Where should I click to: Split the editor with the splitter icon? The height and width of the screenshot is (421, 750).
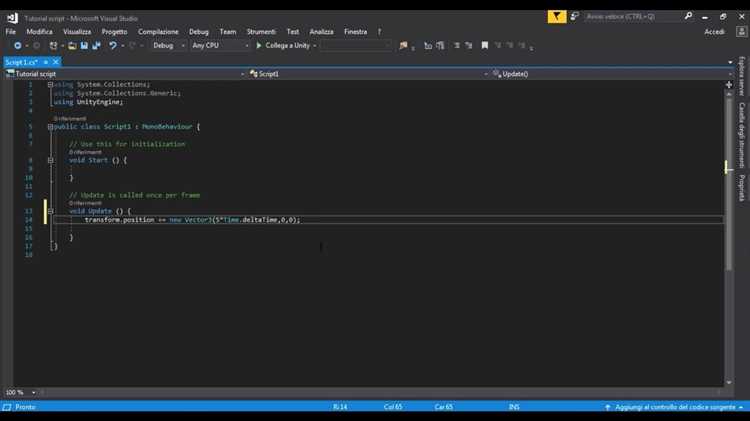click(x=729, y=85)
